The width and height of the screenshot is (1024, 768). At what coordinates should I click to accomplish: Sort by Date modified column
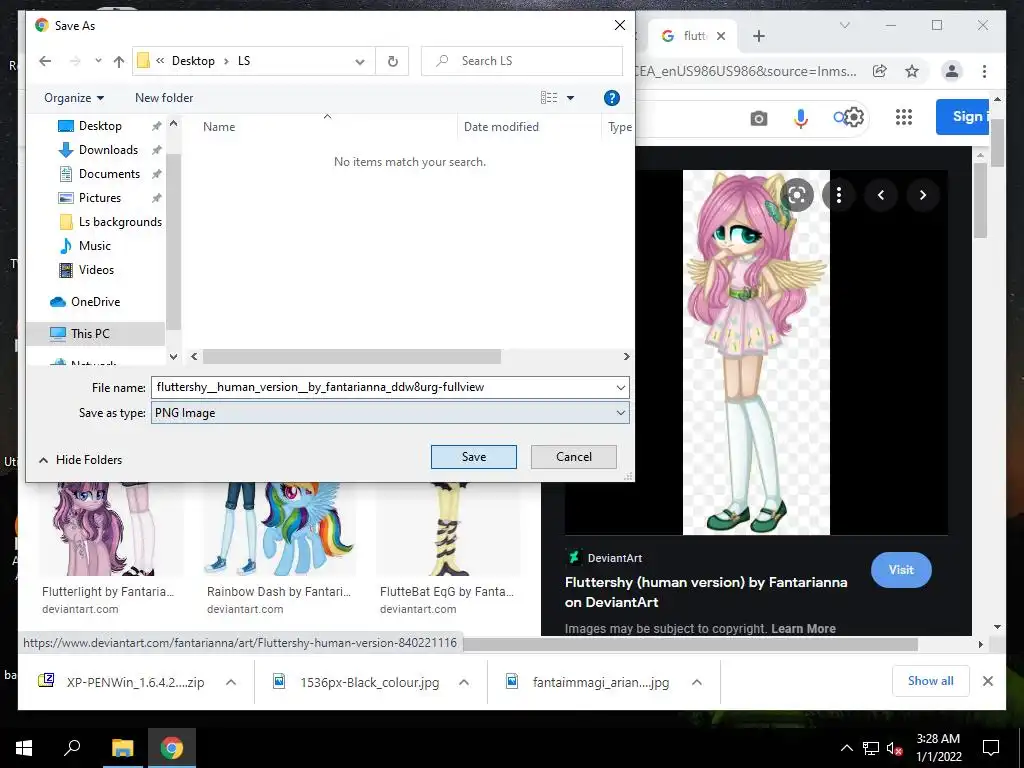pos(501,127)
